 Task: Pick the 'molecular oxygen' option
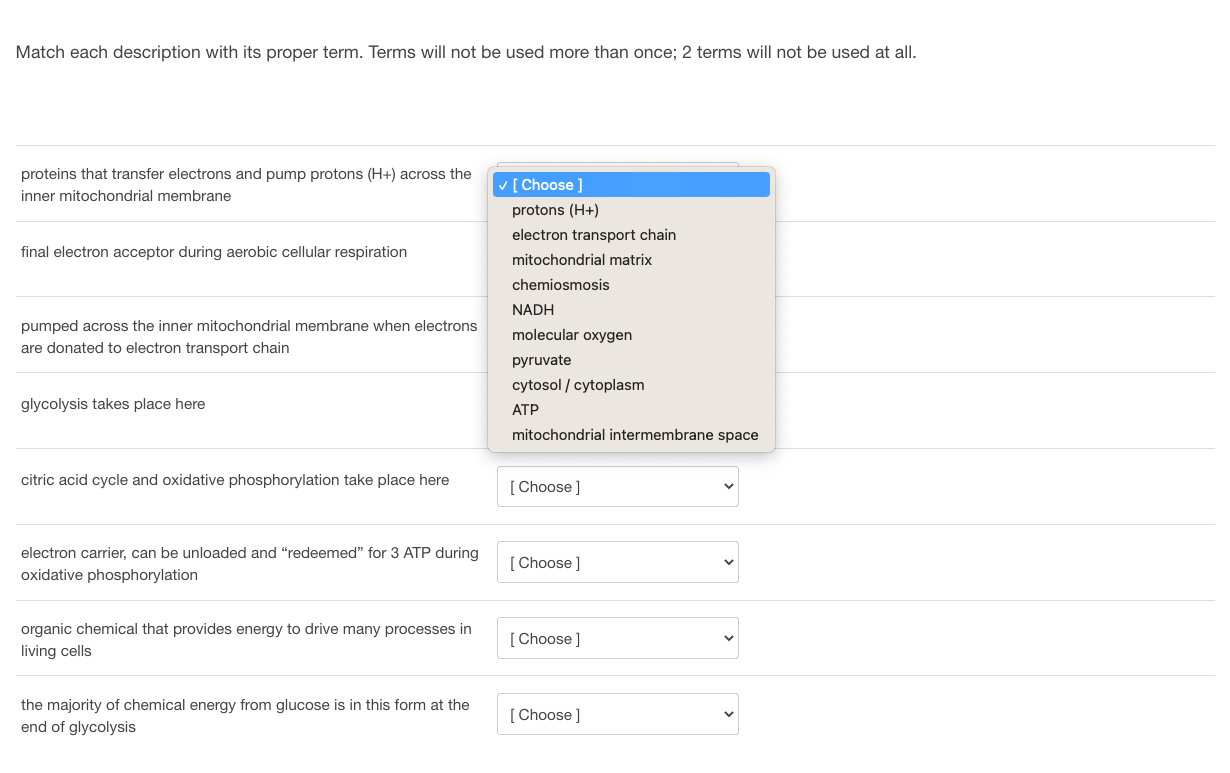tap(572, 335)
